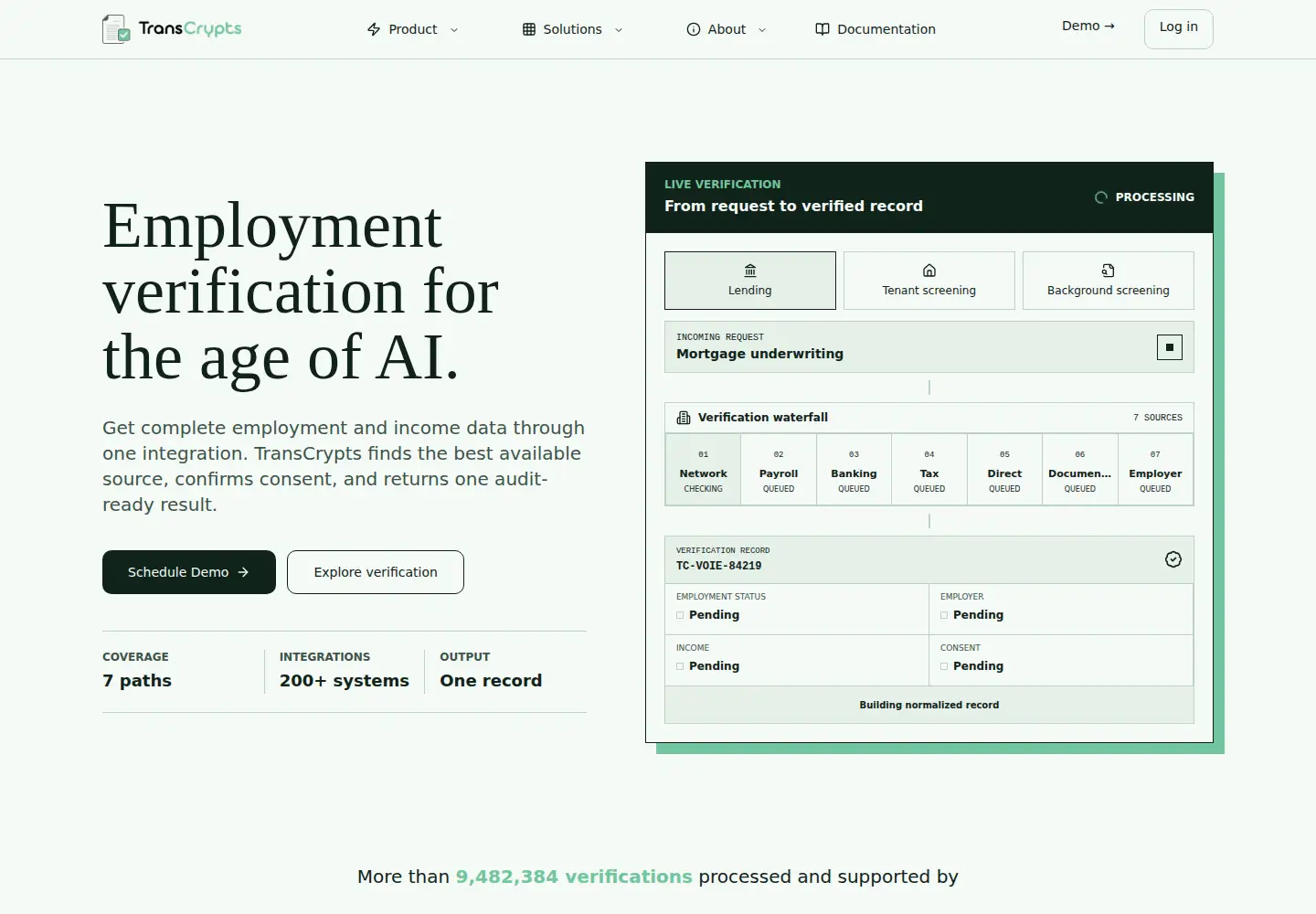Screen dimensions: 1316x914
Task: Click the 9,482,384 verifications text
Action: click(x=574, y=877)
